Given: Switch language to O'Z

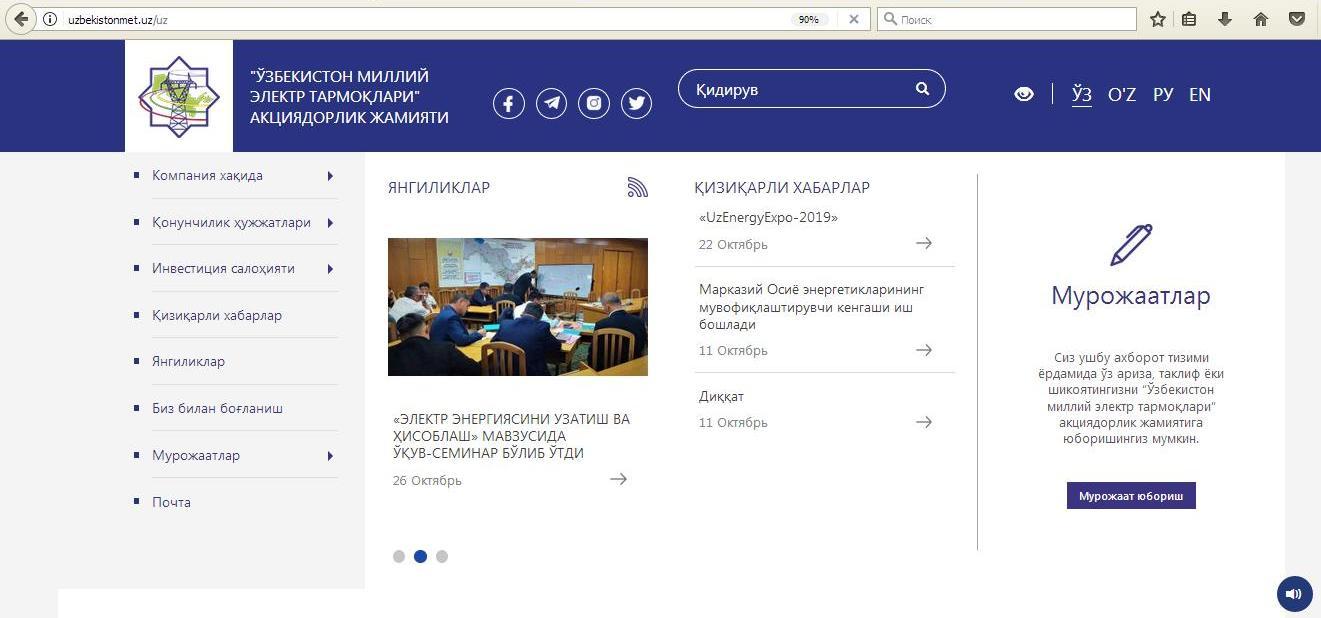Looking at the screenshot, I should coord(1122,94).
